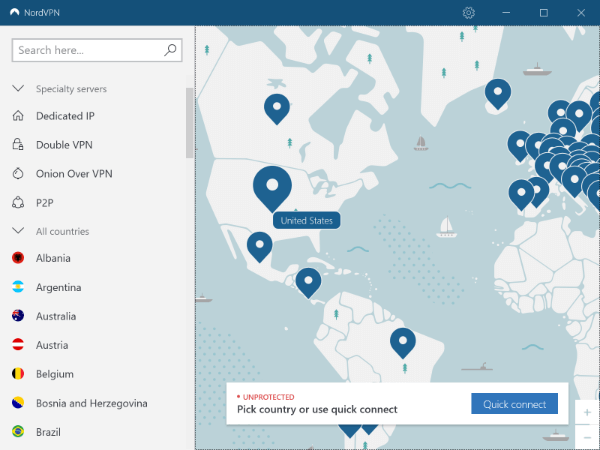Click the search magnifier icon
The image size is (600, 450).
pos(170,50)
